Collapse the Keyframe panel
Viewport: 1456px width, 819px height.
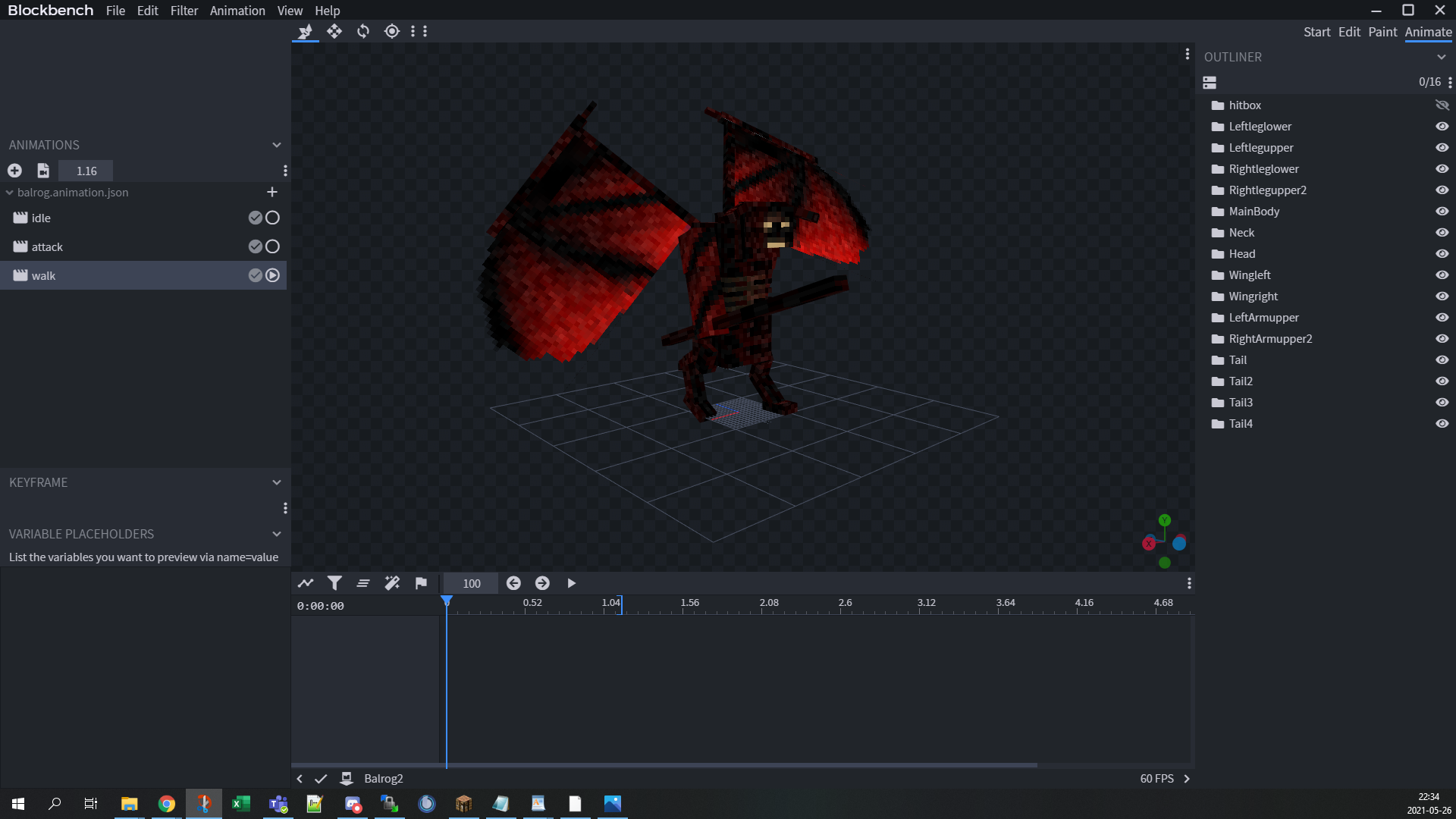coord(277,482)
